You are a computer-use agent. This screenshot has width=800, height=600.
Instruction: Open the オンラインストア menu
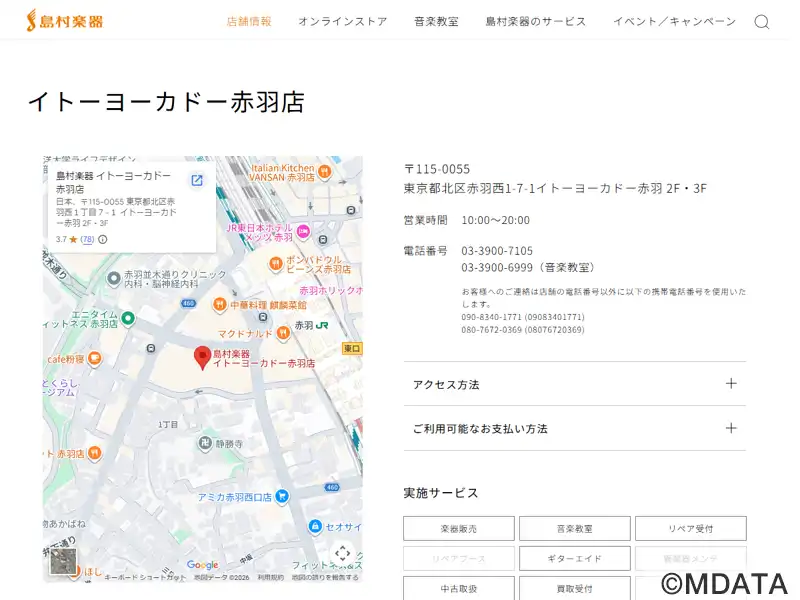pos(342,21)
